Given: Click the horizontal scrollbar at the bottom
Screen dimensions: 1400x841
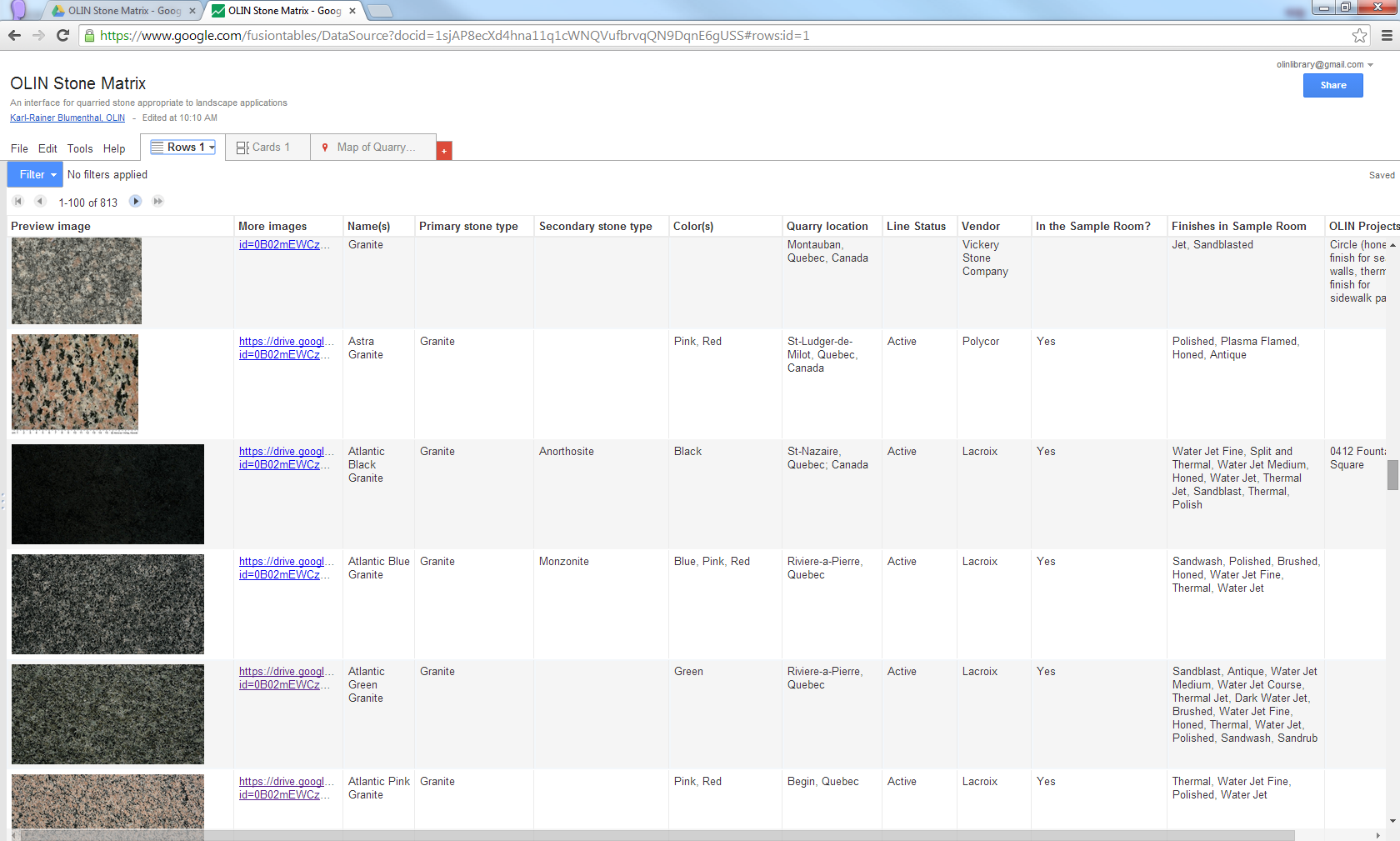Looking at the screenshot, I should coord(658,834).
